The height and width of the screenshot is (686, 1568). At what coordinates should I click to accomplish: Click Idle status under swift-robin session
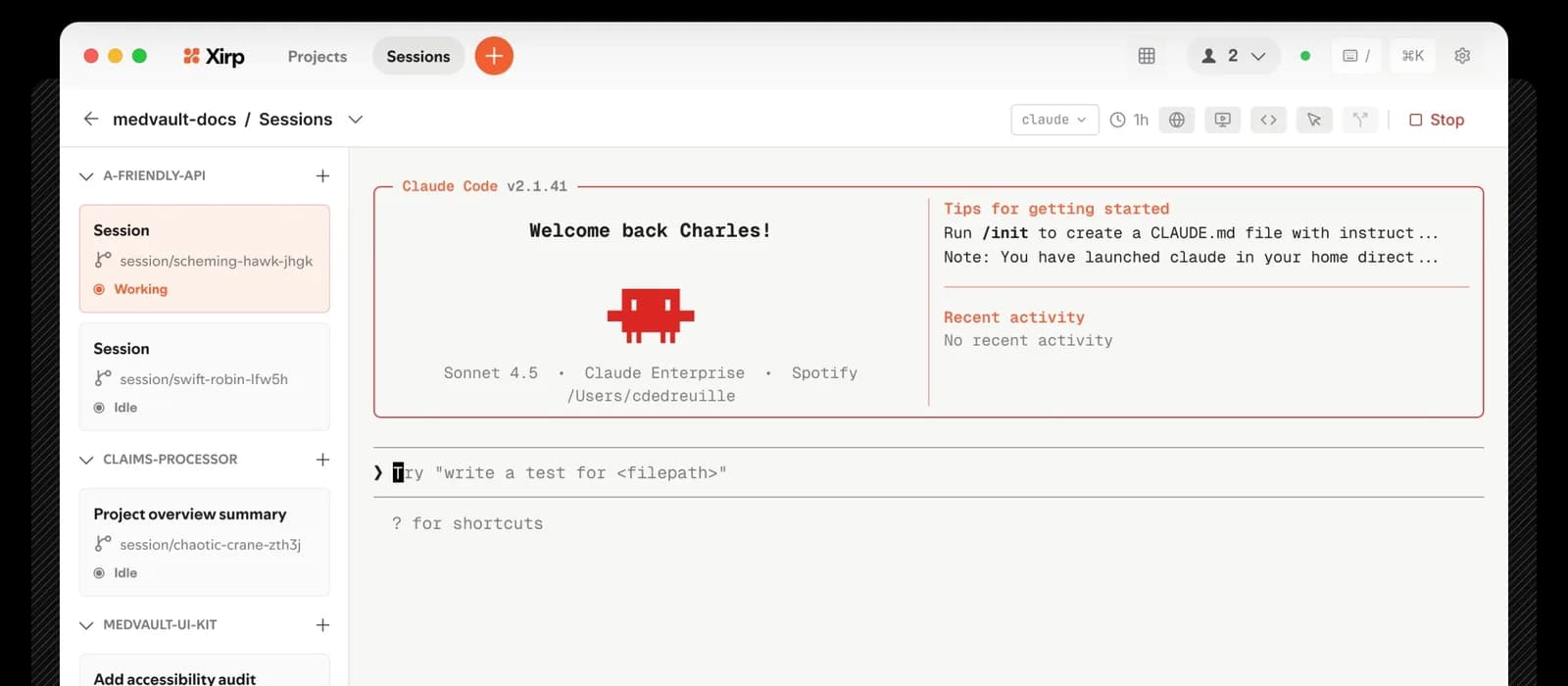[116, 408]
